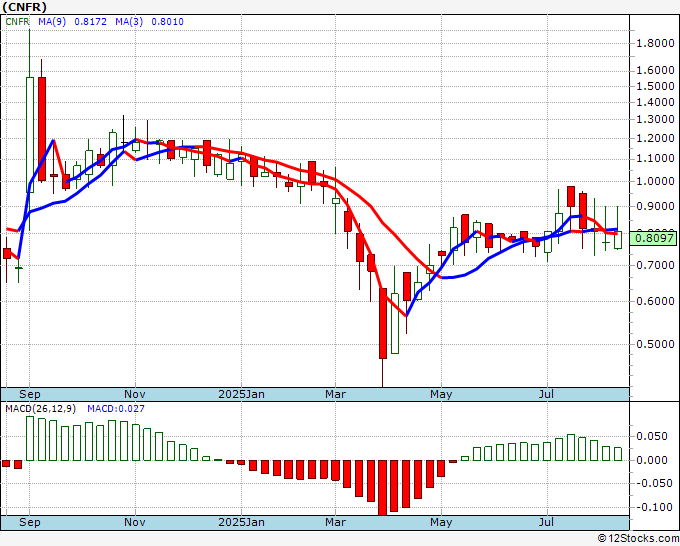
Task: Click the 1.2000 price axis label
Action: (655, 139)
